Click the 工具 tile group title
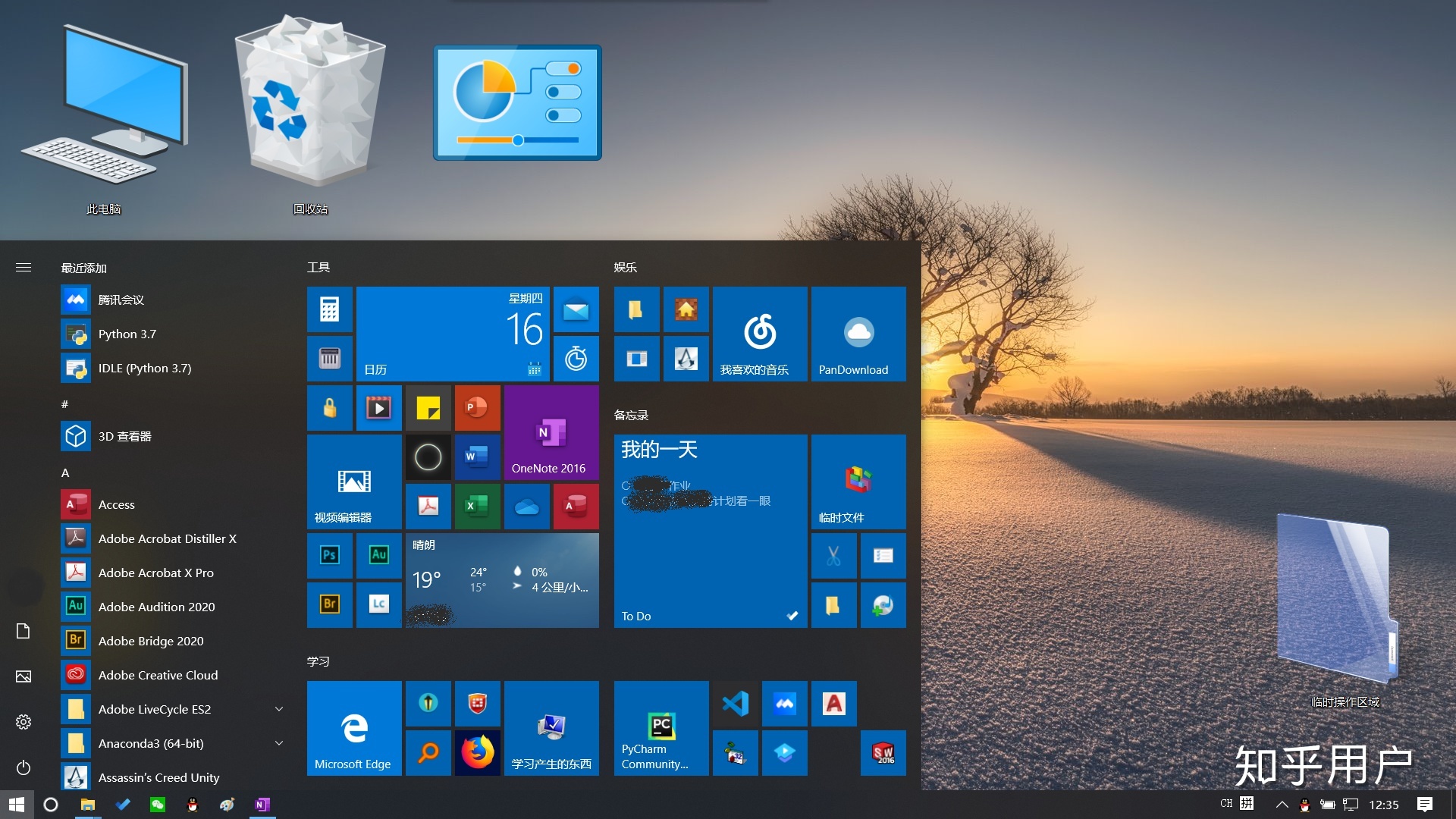Screen dimensions: 1456x819 click(318, 267)
